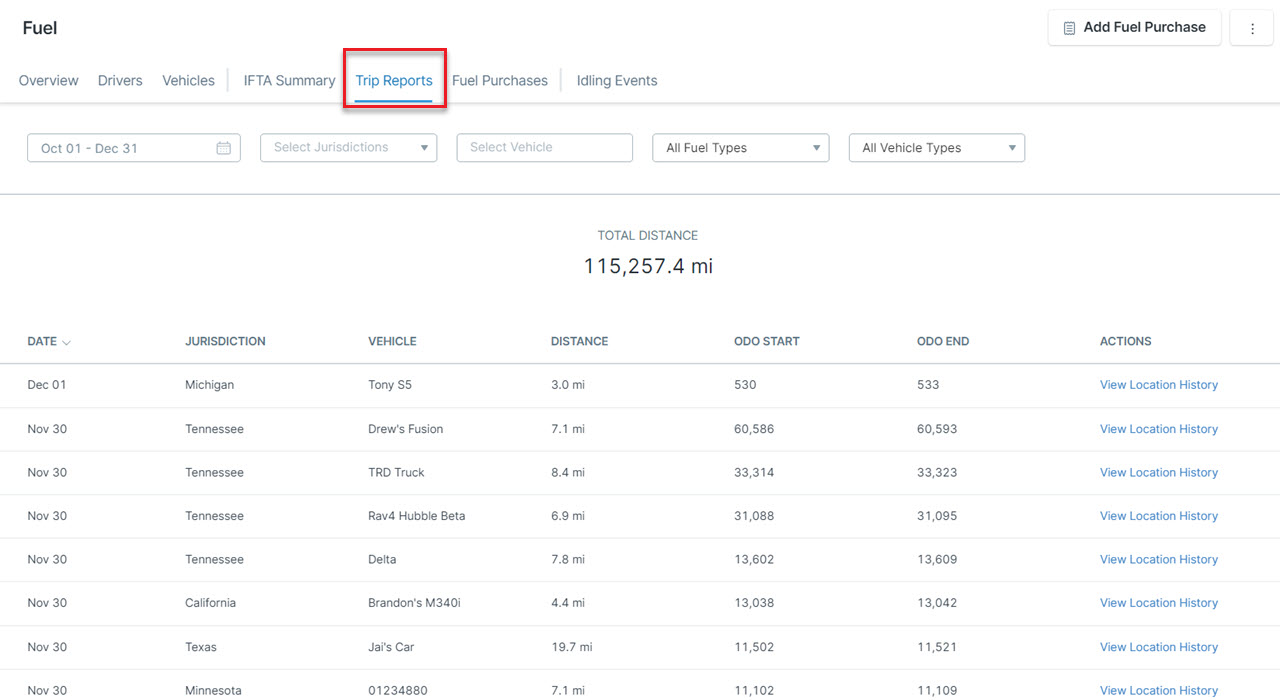This screenshot has width=1280, height=700.
Task: Click the calendar icon in date field
Action: tap(224, 148)
